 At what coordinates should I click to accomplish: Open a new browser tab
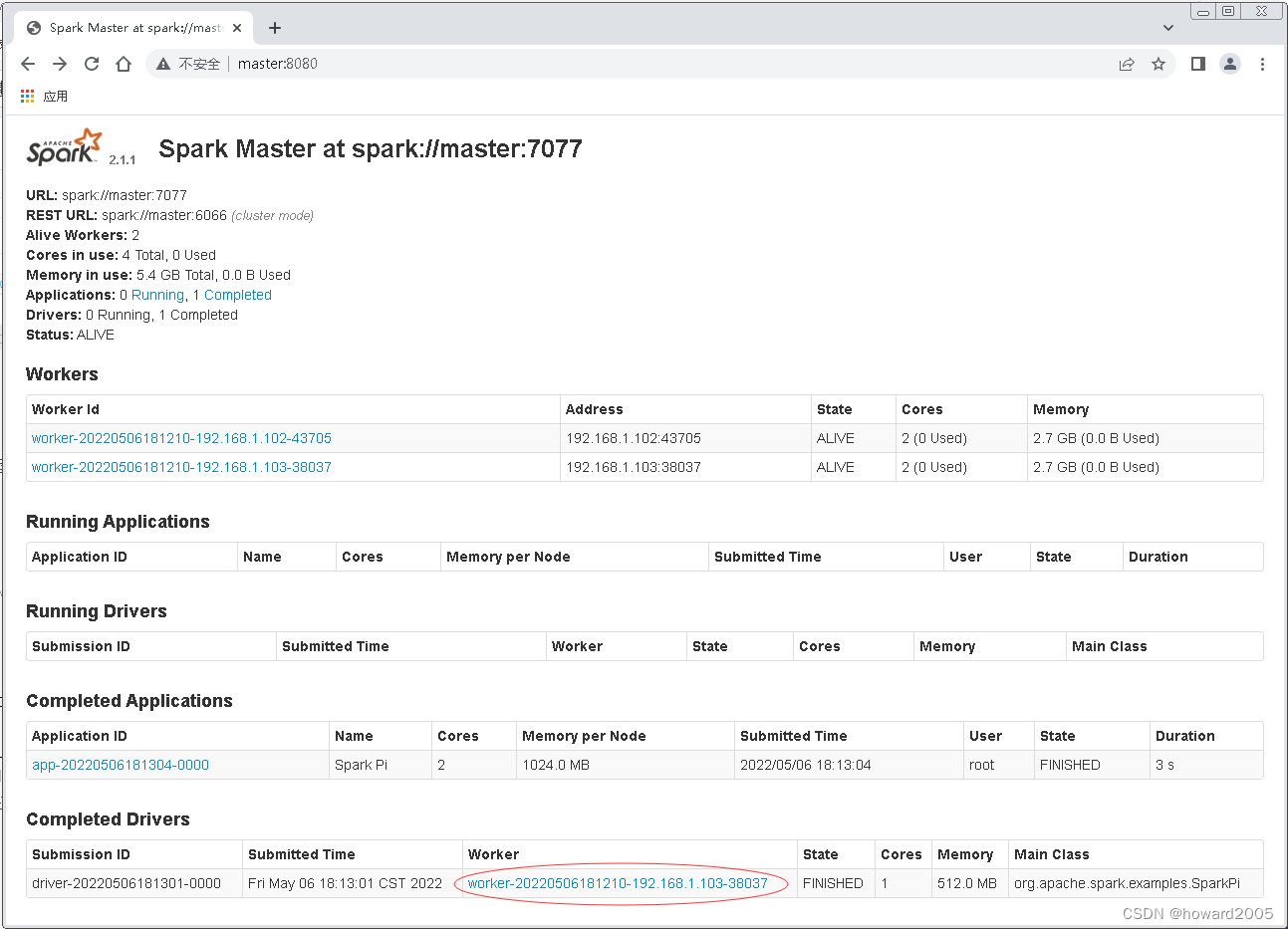tap(275, 28)
